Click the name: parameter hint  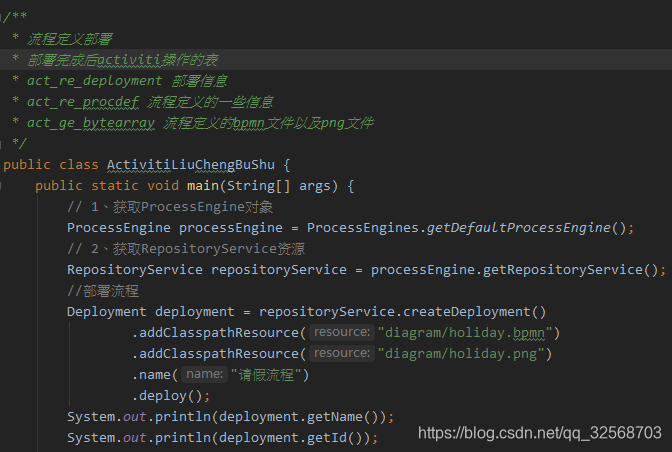point(204,374)
